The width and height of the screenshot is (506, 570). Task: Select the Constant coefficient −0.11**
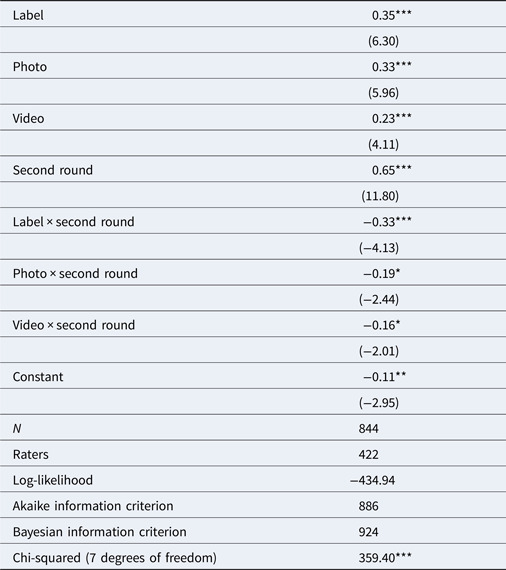385,377
